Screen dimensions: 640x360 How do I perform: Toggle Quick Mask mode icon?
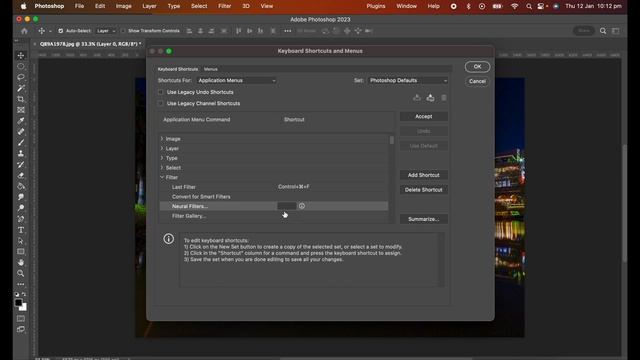click(21, 318)
